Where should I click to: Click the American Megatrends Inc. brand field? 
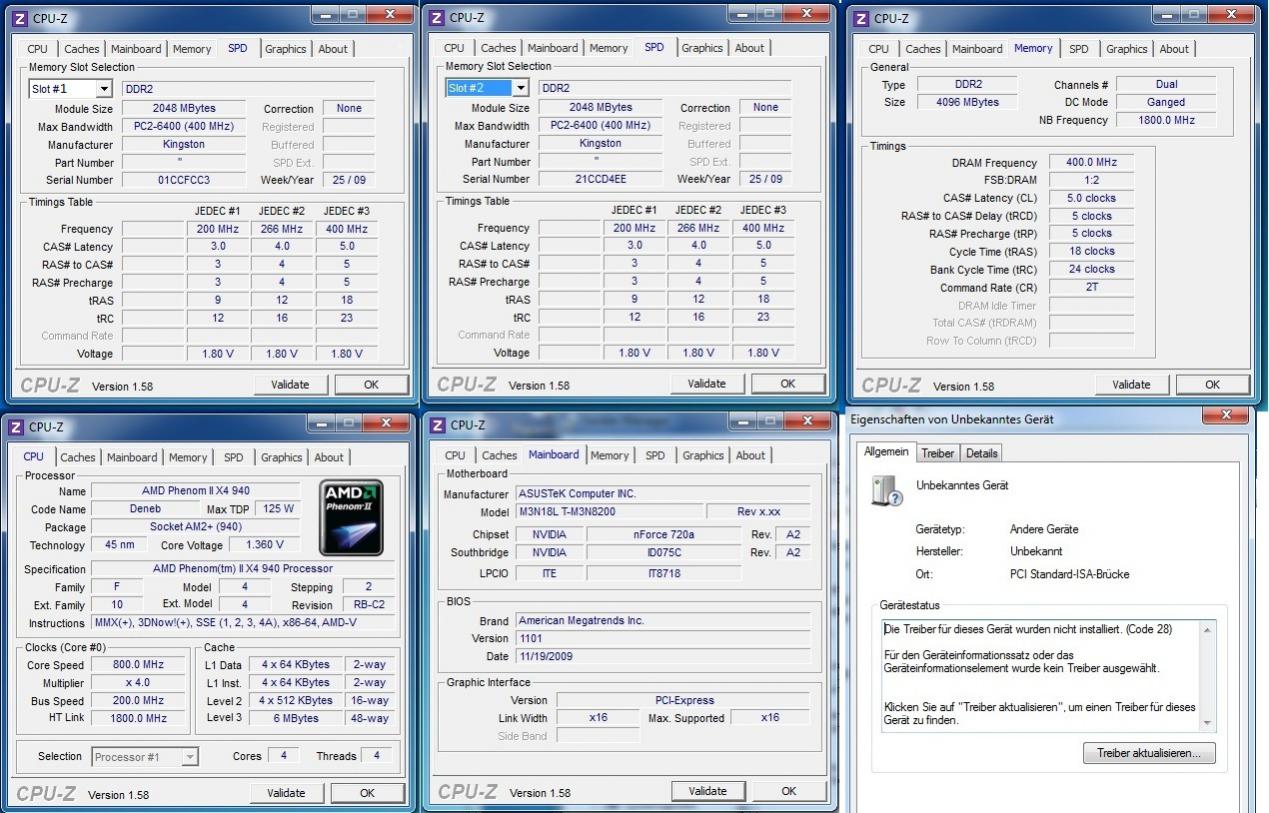tap(662, 620)
